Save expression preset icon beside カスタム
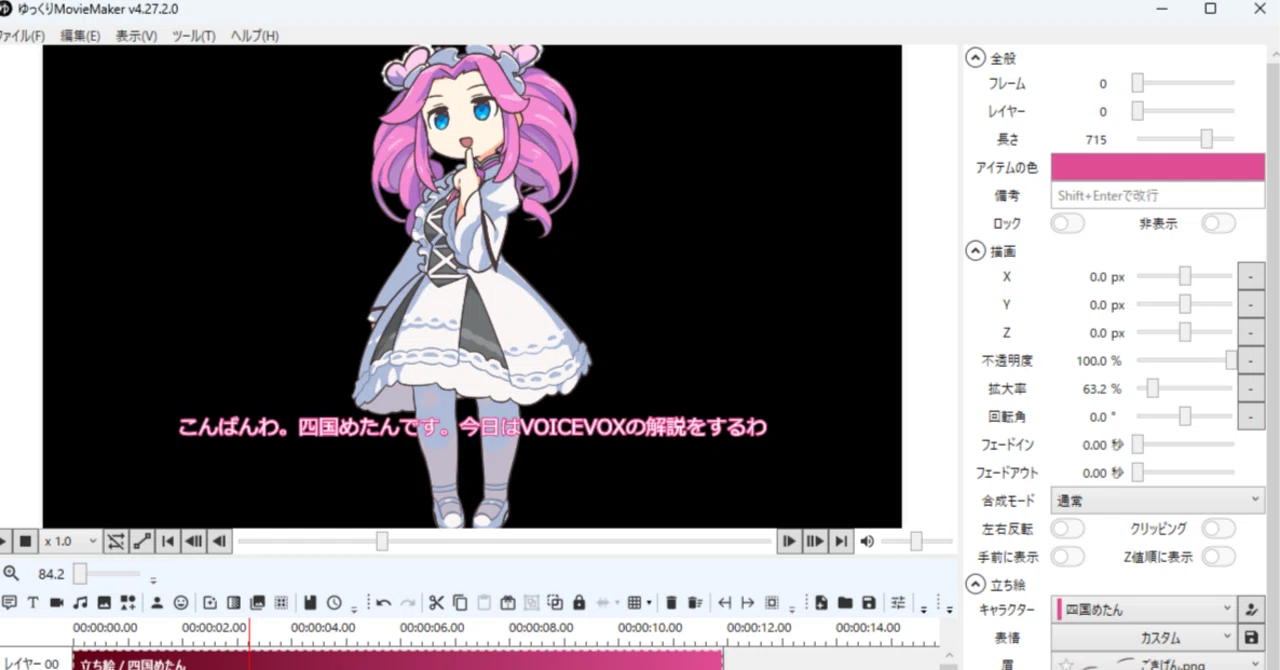The height and width of the screenshot is (670, 1280). click(1252, 637)
